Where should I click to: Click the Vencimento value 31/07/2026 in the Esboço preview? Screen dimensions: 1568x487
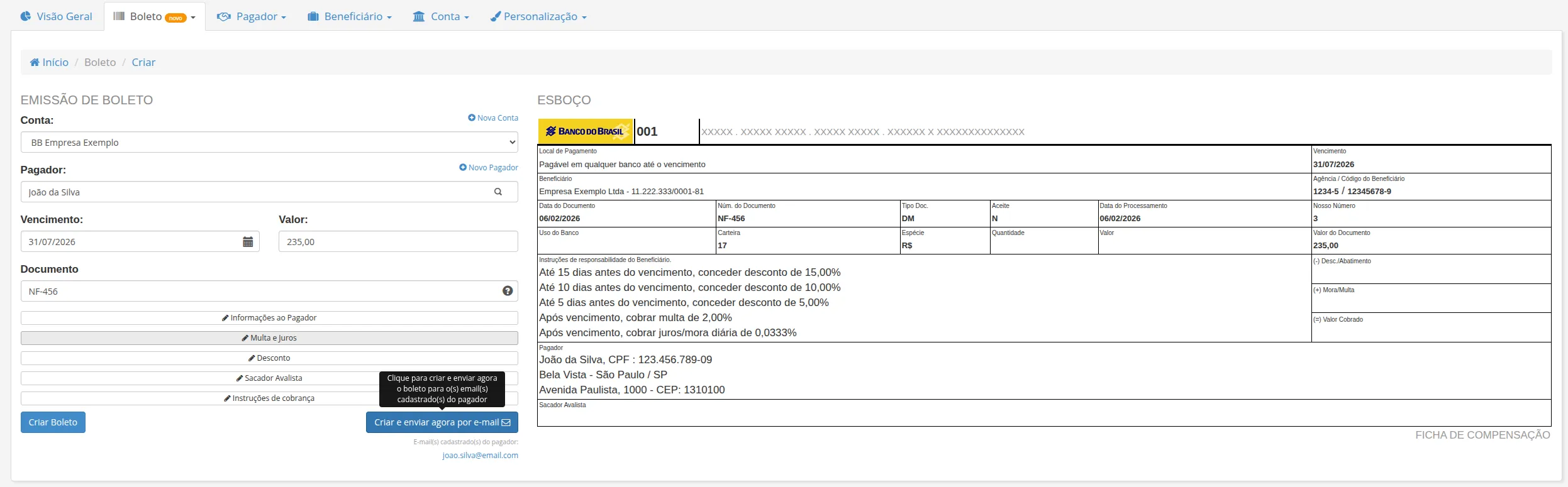[1333, 164]
